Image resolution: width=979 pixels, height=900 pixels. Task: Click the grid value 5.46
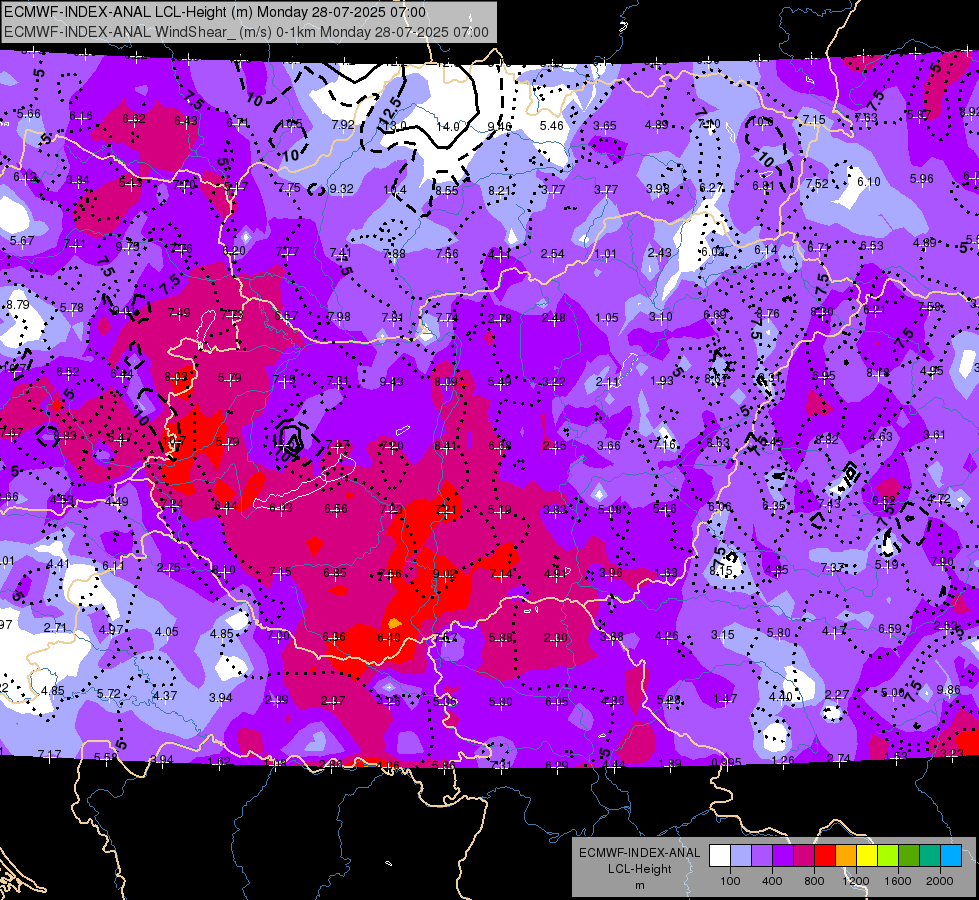click(552, 126)
